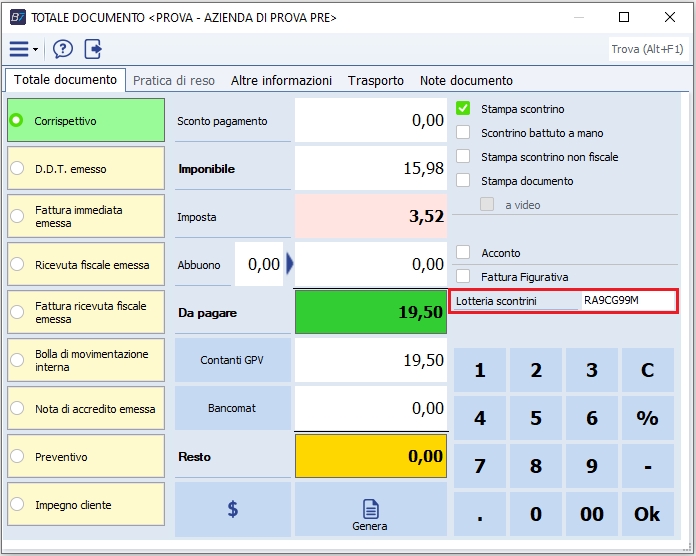Click the Contanti GPV payment button
696x556 pixels.
(232, 360)
